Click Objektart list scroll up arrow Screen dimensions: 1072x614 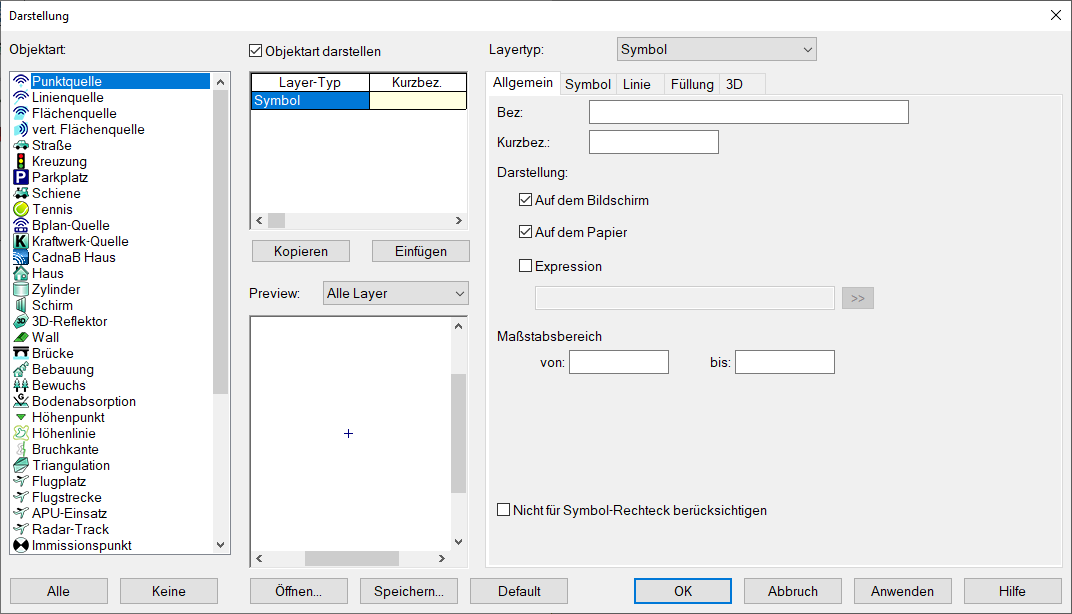220,82
